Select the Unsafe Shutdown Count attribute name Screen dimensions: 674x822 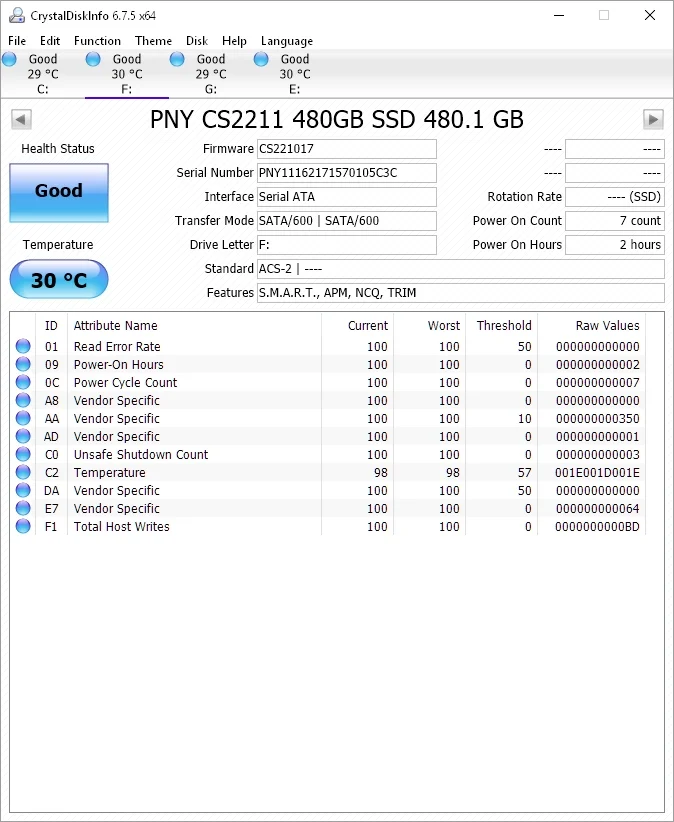pos(141,455)
